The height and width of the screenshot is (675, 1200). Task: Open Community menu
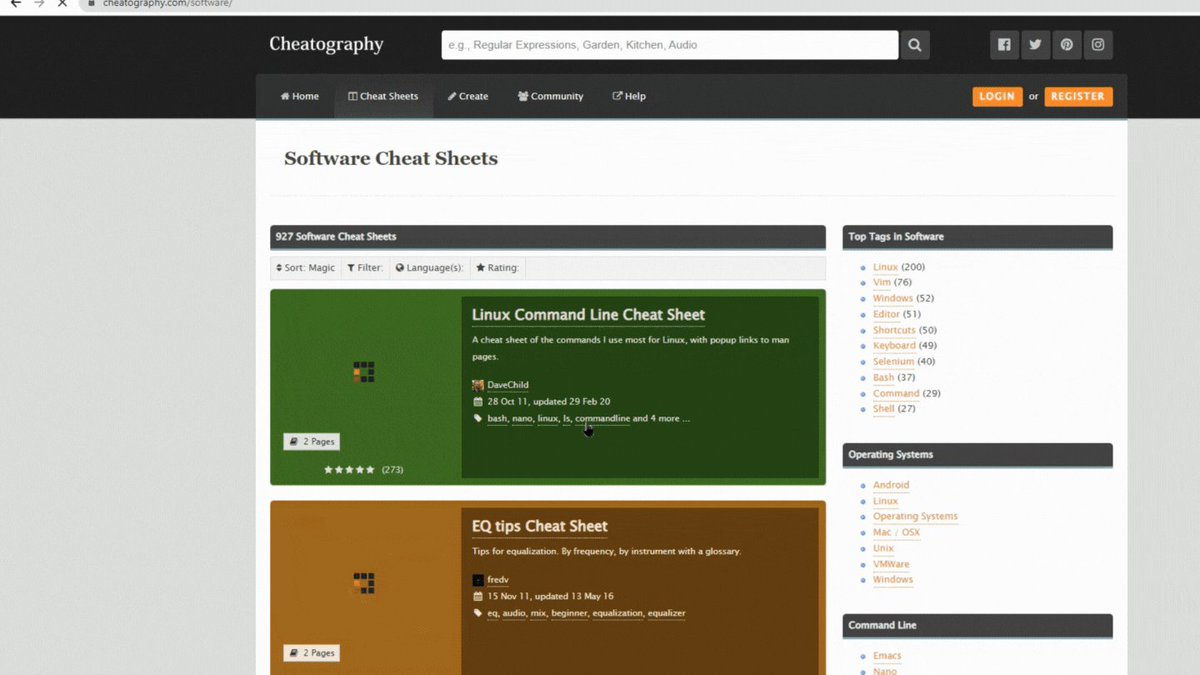coord(551,96)
